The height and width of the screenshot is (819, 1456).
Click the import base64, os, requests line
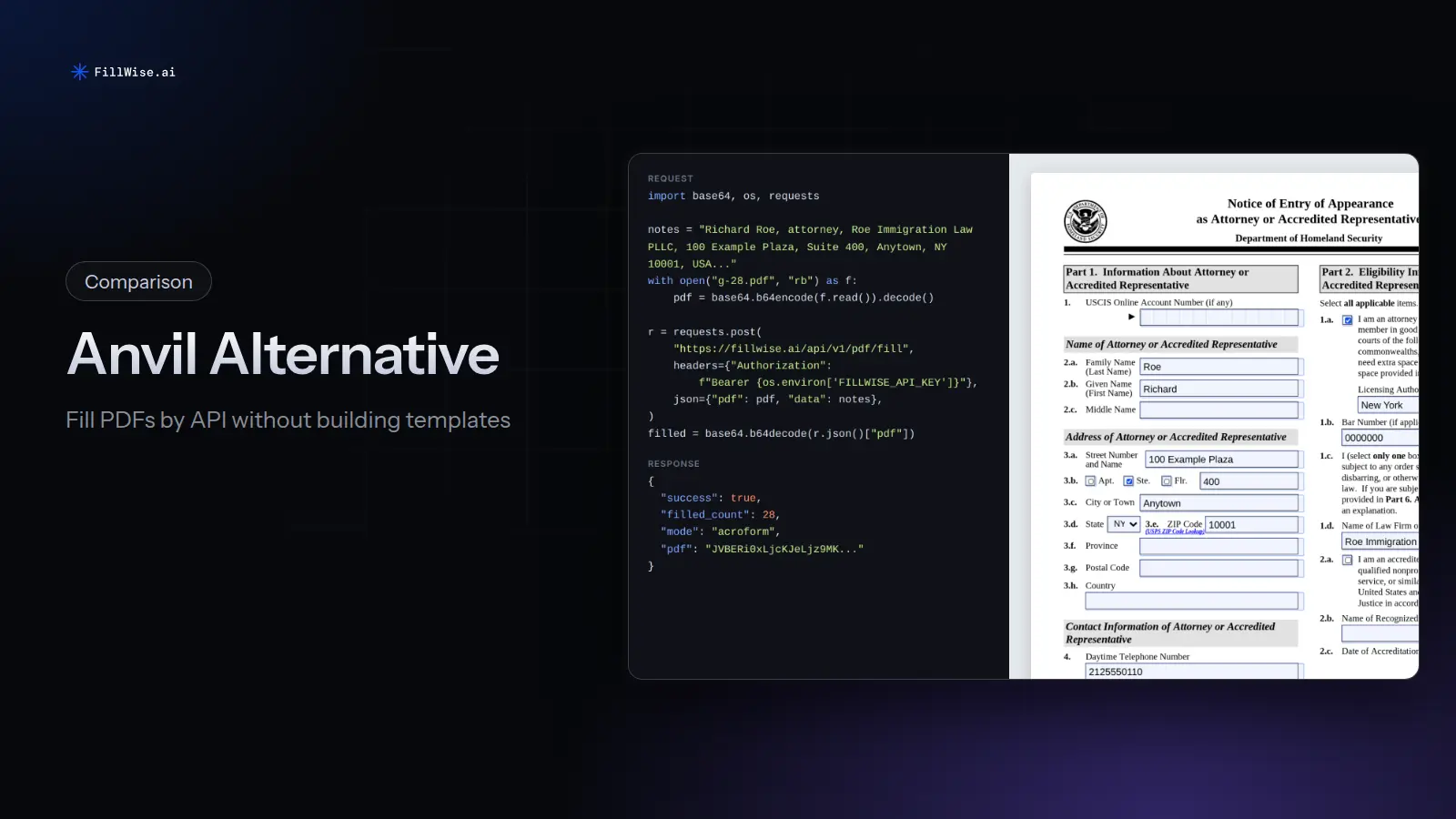click(733, 196)
